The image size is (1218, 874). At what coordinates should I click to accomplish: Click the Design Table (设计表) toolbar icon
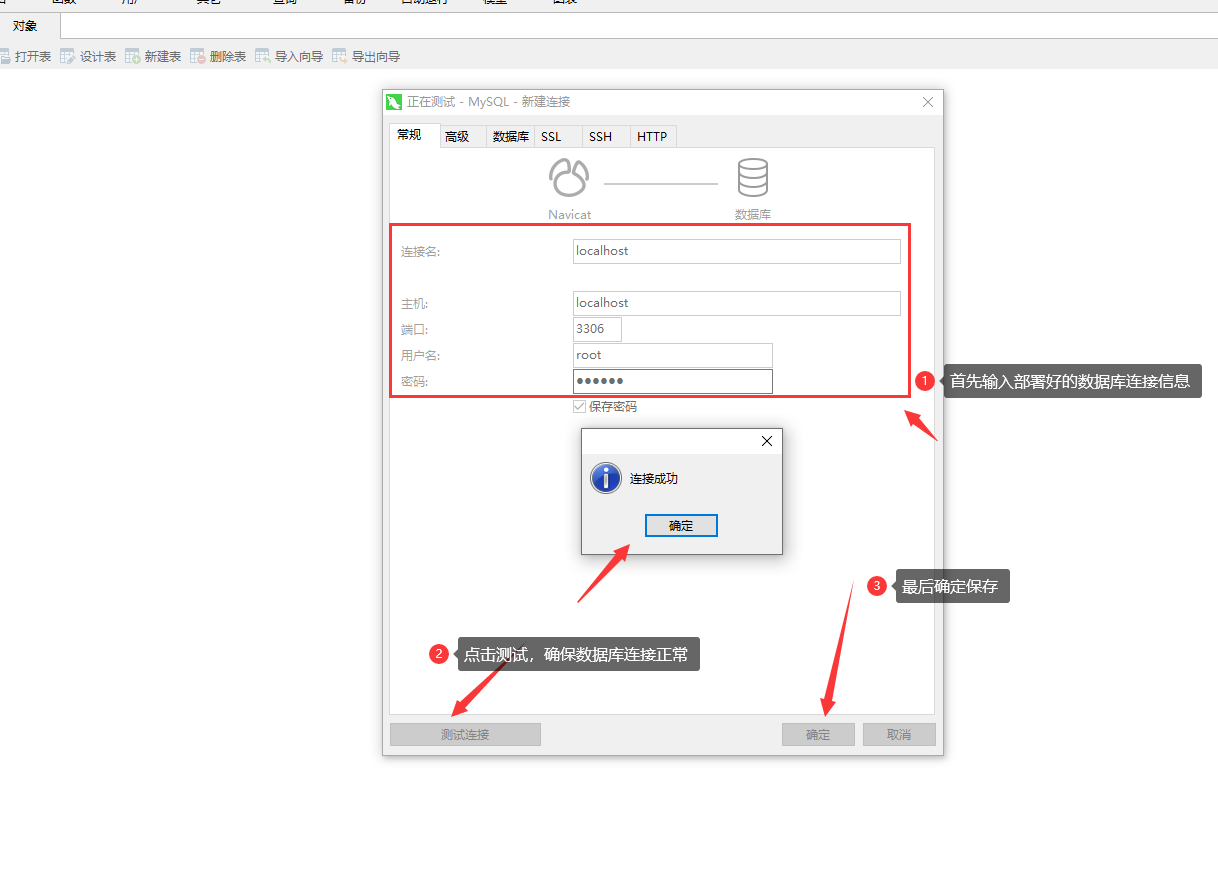click(x=67, y=57)
